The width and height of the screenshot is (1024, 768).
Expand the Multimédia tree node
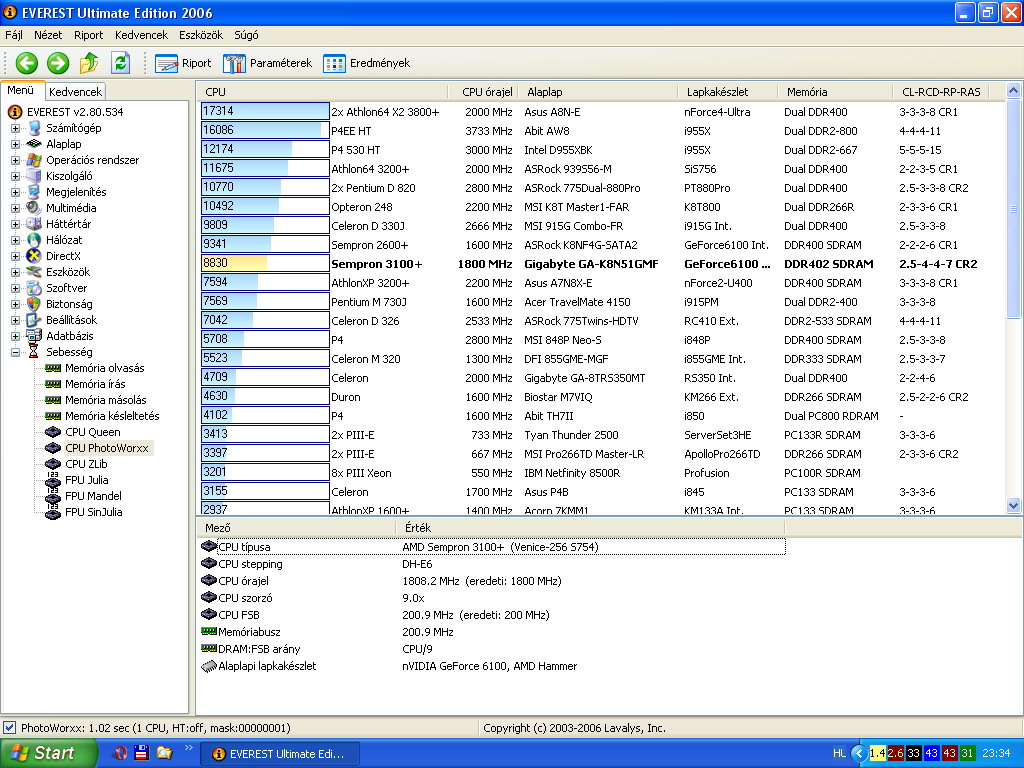point(15,208)
